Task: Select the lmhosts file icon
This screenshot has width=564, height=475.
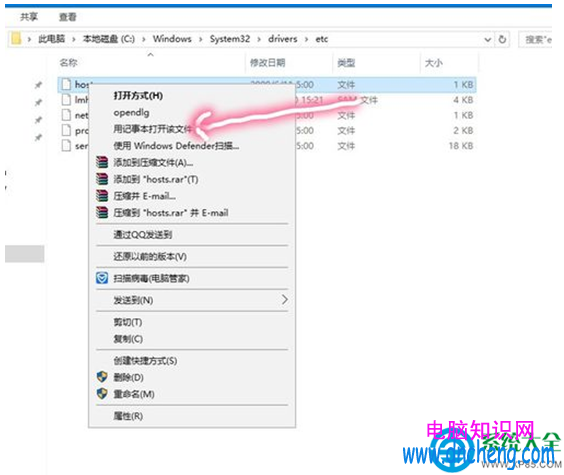Action: click(66, 100)
